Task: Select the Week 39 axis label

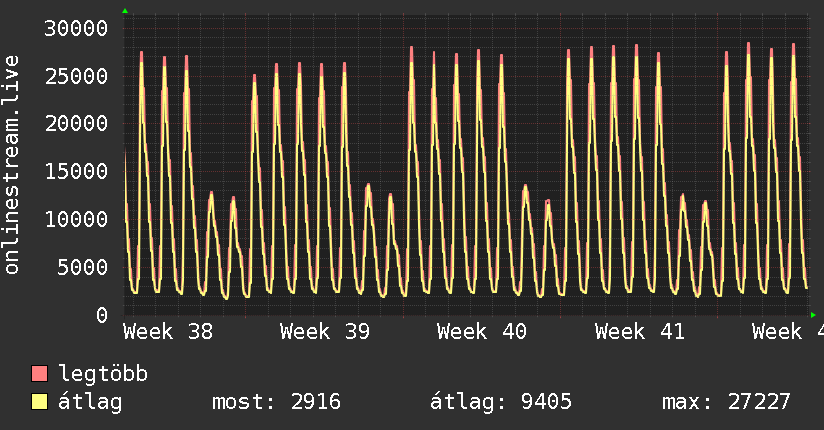Action: [325, 332]
